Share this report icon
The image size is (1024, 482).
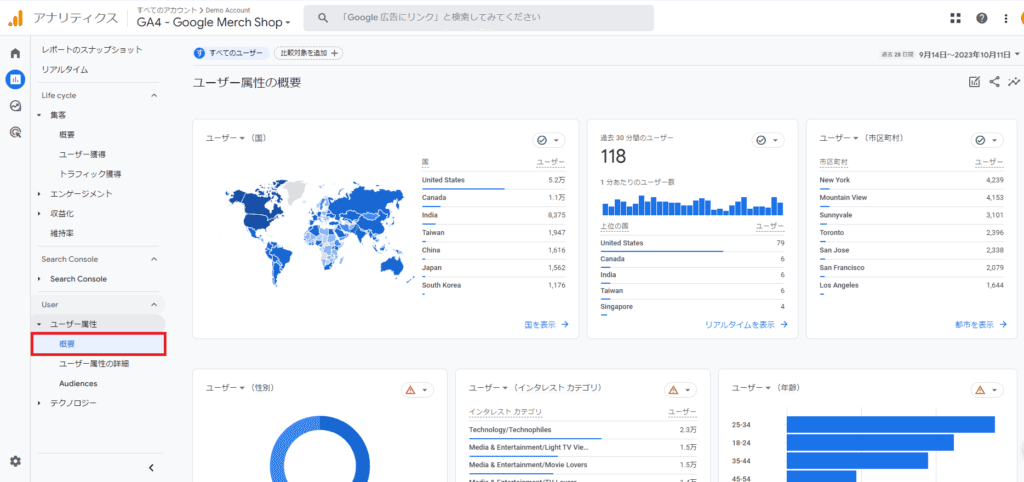click(x=994, y=82)
